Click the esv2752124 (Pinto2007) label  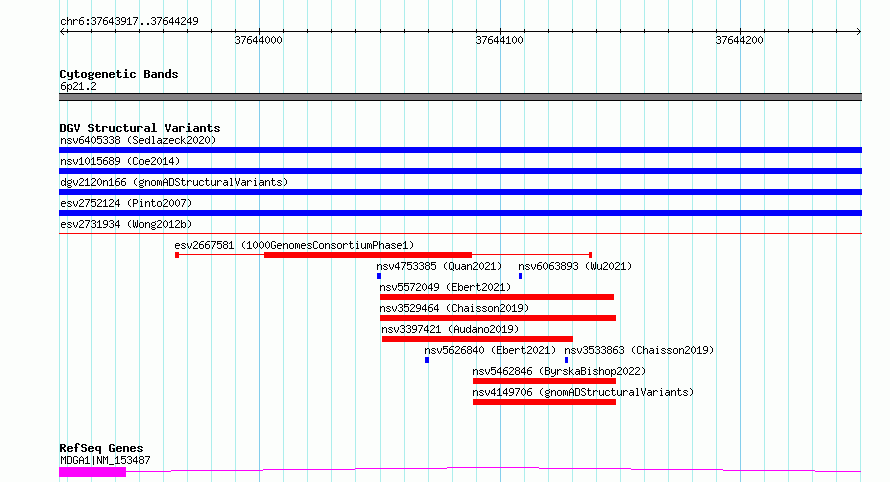pos(126,203)
